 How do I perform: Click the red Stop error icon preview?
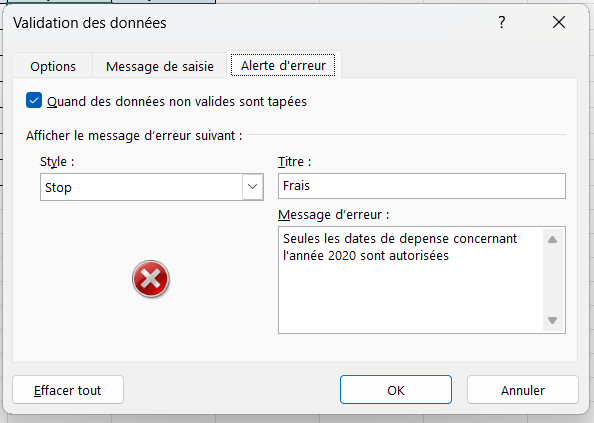pos(151,279)
